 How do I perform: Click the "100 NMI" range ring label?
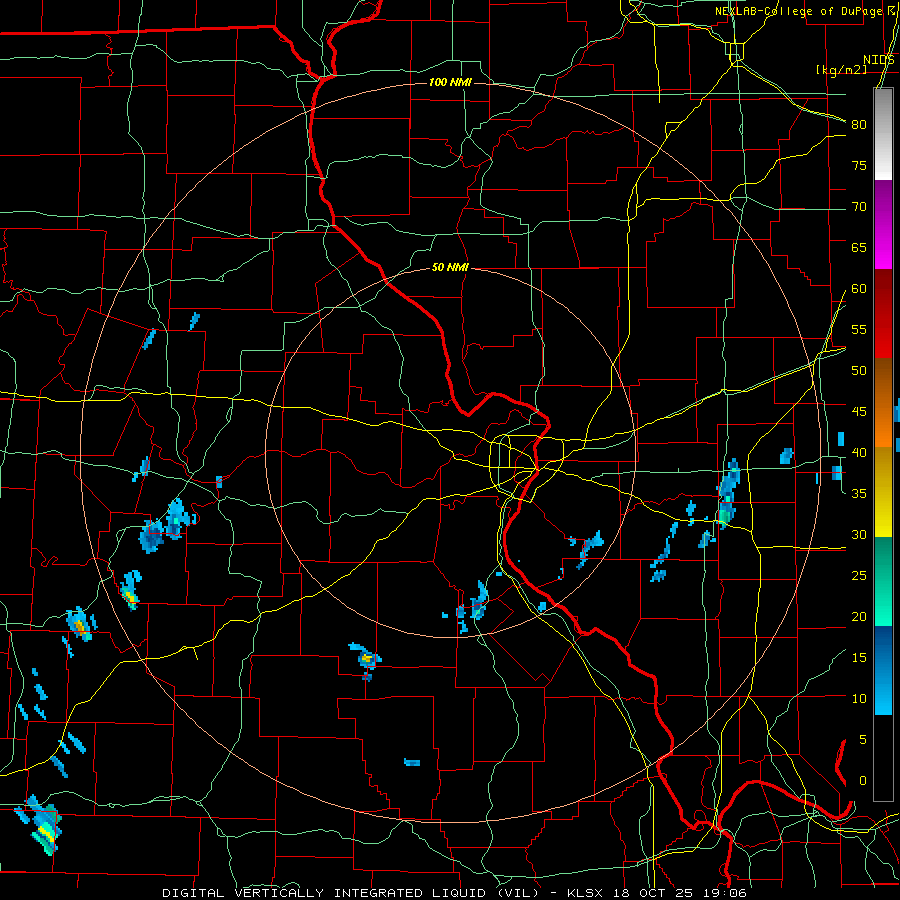coord(451,83)
